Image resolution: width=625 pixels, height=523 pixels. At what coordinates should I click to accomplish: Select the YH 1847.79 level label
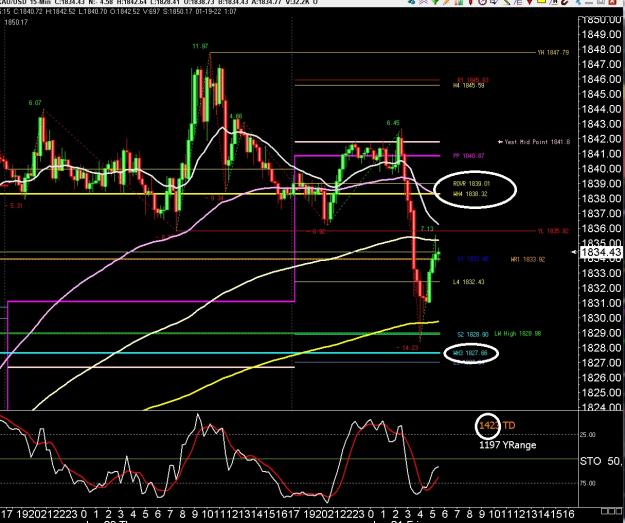tap(553, 53)
